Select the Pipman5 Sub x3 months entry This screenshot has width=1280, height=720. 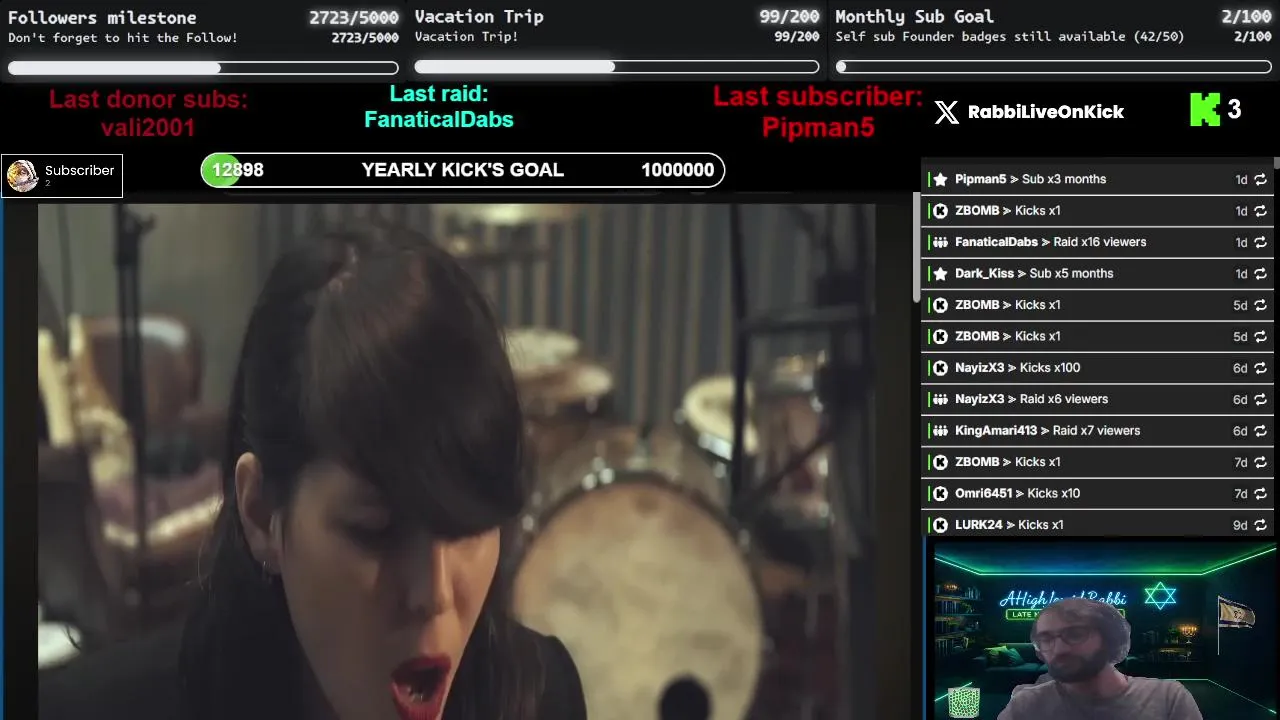pos(1097,179)
